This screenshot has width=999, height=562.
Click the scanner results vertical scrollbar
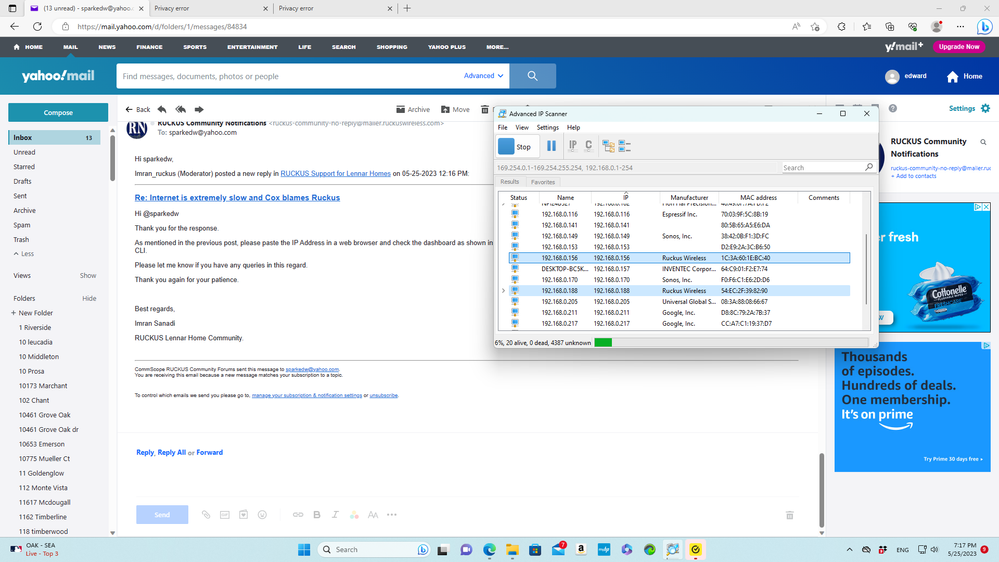(x=866, y=268)
